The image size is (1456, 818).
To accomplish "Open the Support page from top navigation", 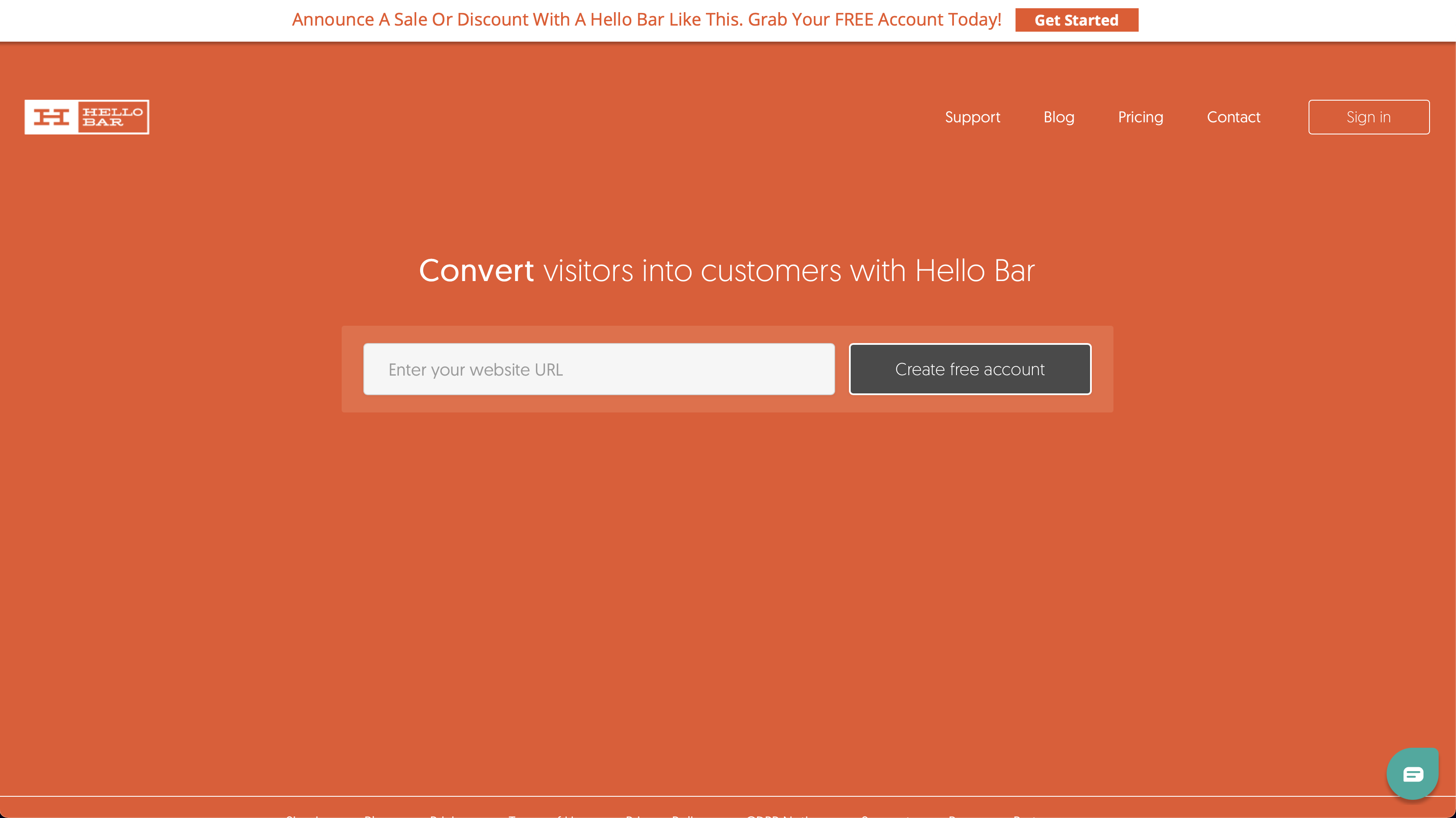I will [972, 116].
